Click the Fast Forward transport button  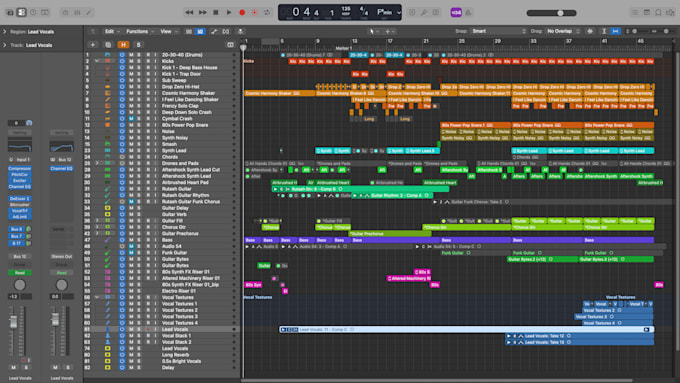pyautogui.click(x=203, y=13)
